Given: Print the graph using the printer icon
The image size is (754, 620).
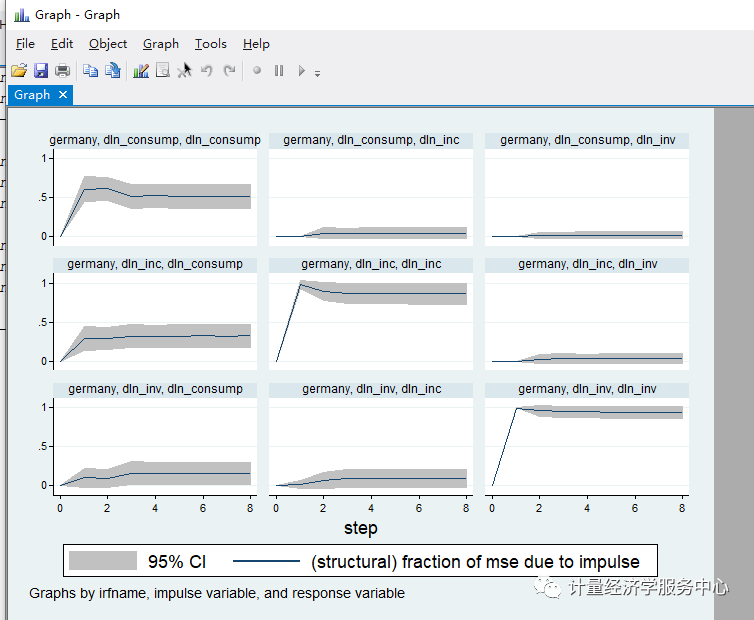Looking at the screenshot, I should (63, 71).
